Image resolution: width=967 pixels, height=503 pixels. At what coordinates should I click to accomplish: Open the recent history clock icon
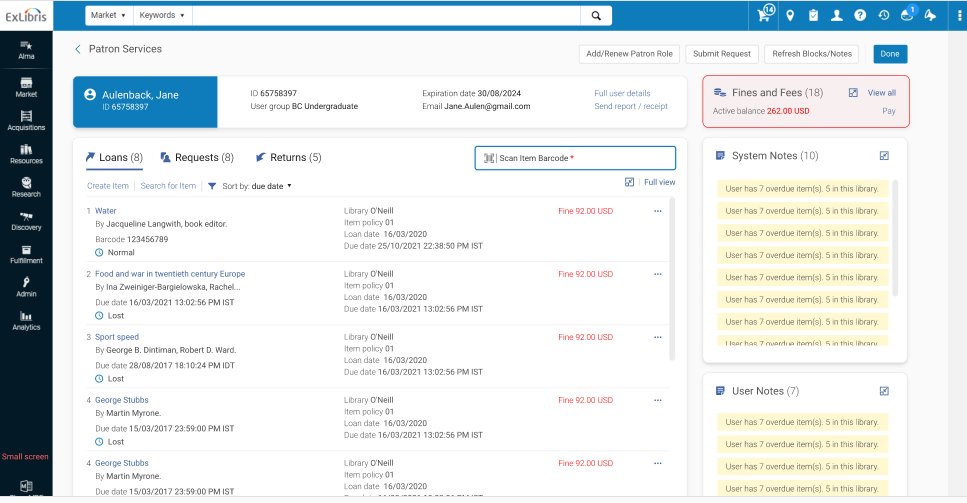coord(884,16)
